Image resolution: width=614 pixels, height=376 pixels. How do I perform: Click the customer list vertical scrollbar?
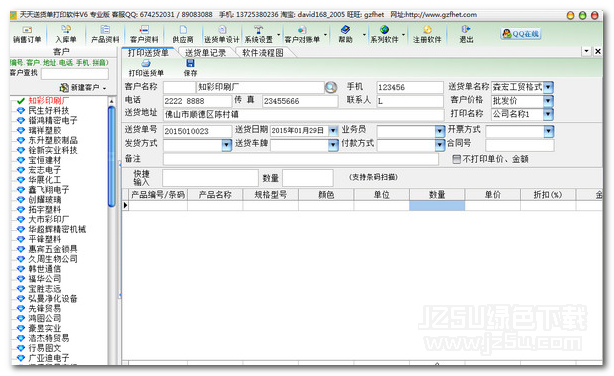pyautogui.click(x=112, y=231)
